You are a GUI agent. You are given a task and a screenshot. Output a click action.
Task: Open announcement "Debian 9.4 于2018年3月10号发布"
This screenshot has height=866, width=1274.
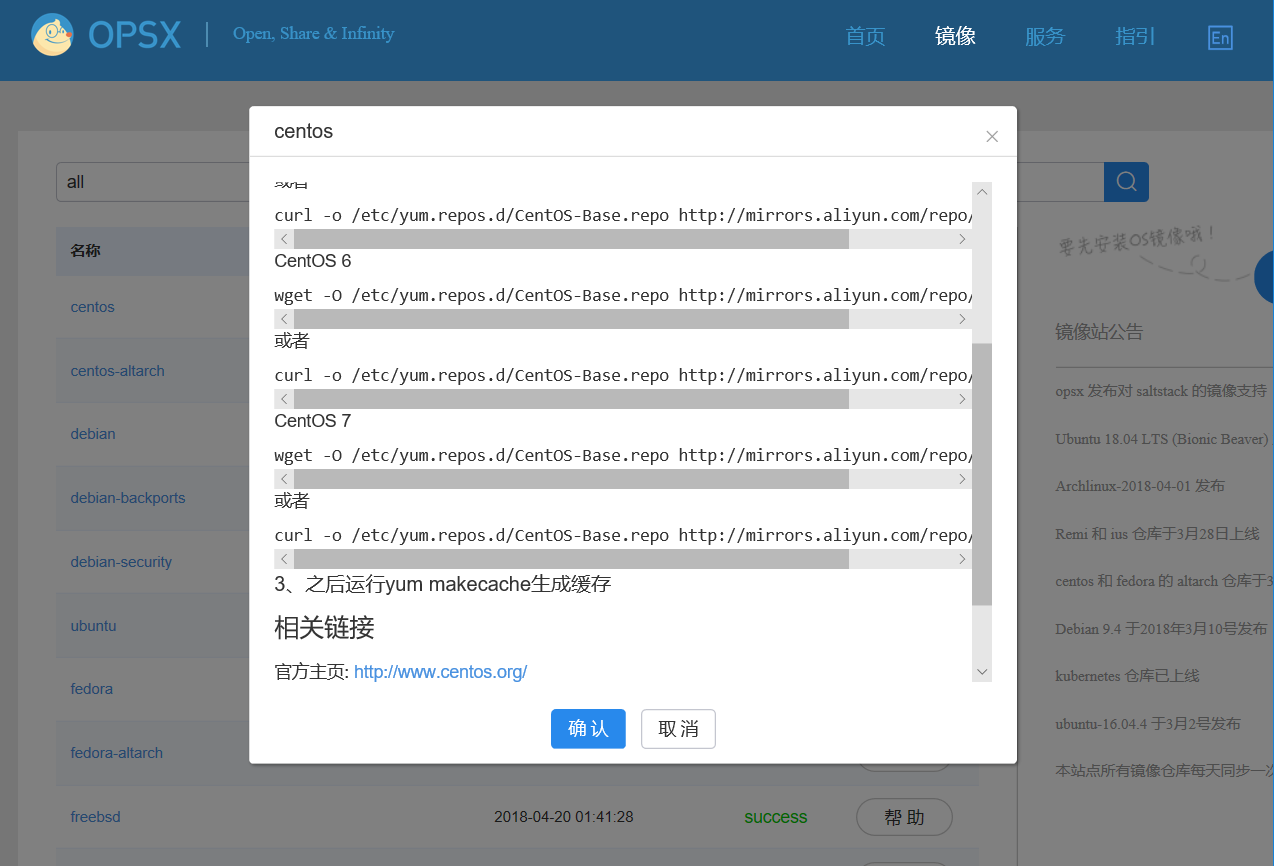[x=1161, y=629]
